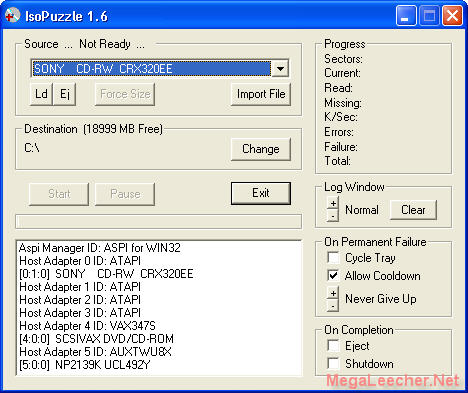Image resolution: width=468 pixels, height=393 pixels.
Task: Click the Start button
Action: click(59, 194)
